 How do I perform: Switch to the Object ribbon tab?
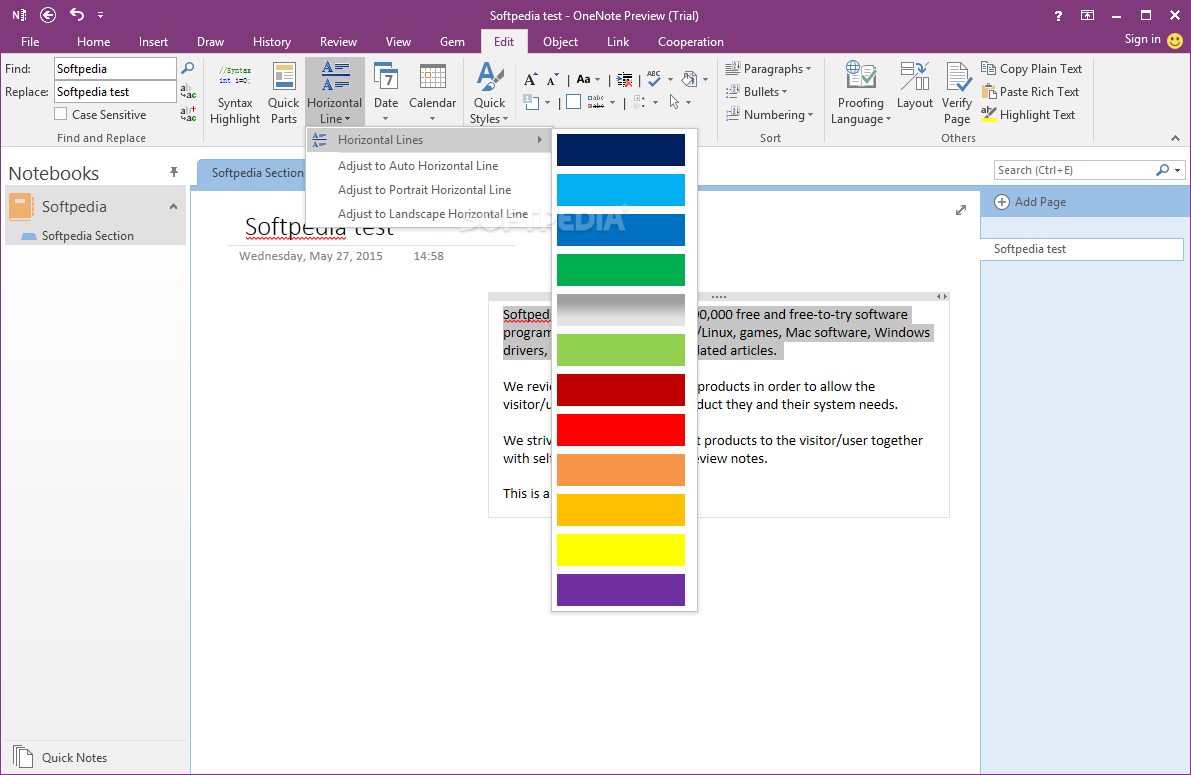point(561,42)
